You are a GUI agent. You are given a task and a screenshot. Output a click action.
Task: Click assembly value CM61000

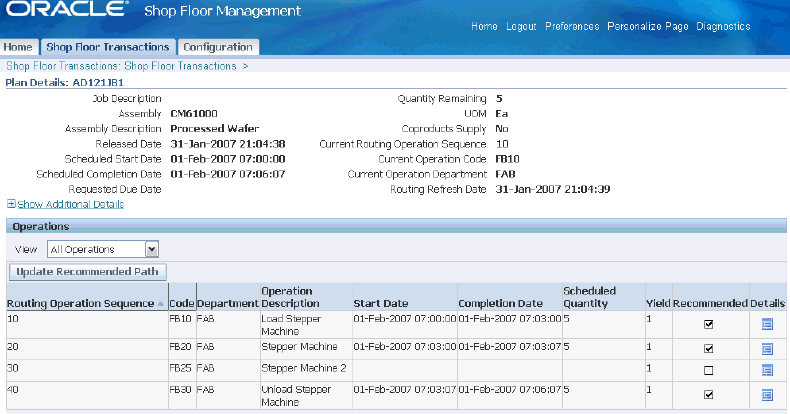pyautogui.click(x=194, y=114)
